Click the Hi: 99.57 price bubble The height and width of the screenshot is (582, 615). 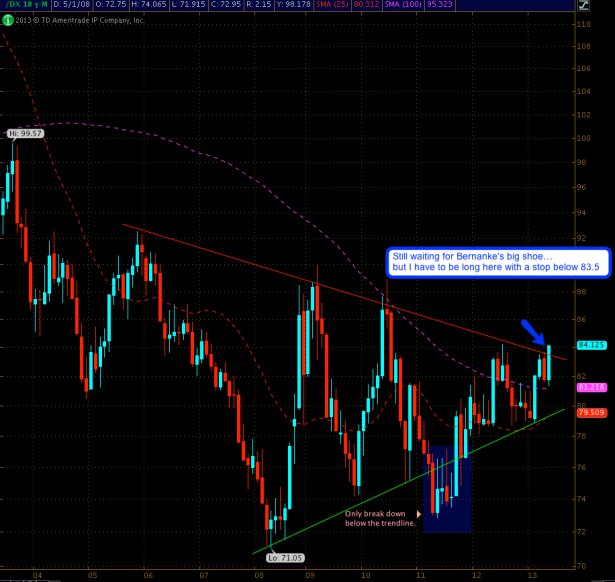(x=25, y=133)
